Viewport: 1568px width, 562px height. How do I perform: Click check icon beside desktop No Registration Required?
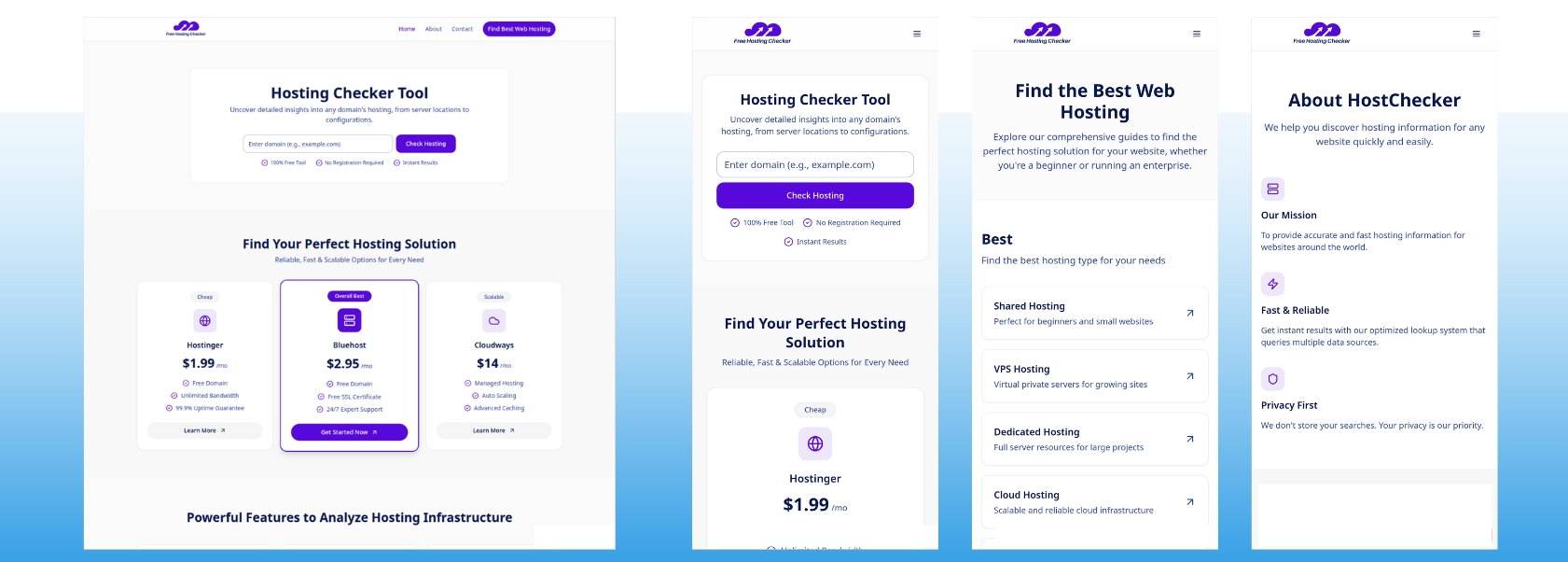(x=319, y=162)
